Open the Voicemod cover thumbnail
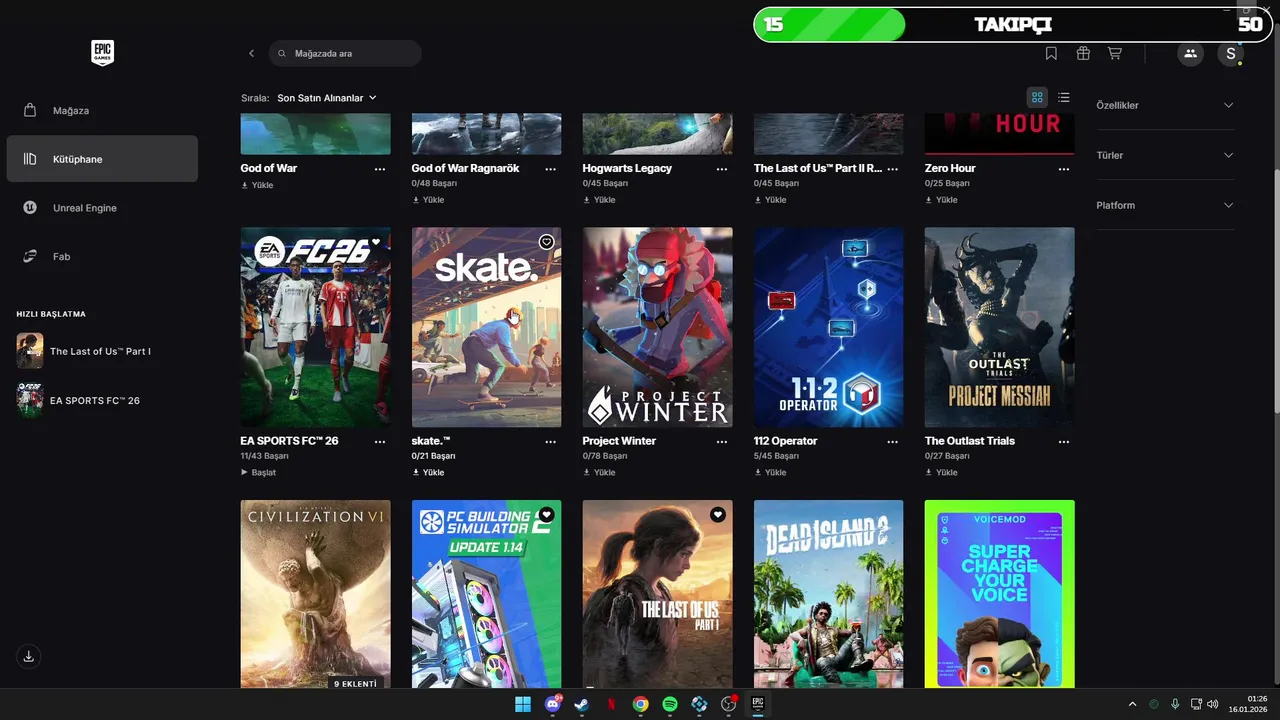The height and width of the screenshot is (720, 1280). 1000,594
